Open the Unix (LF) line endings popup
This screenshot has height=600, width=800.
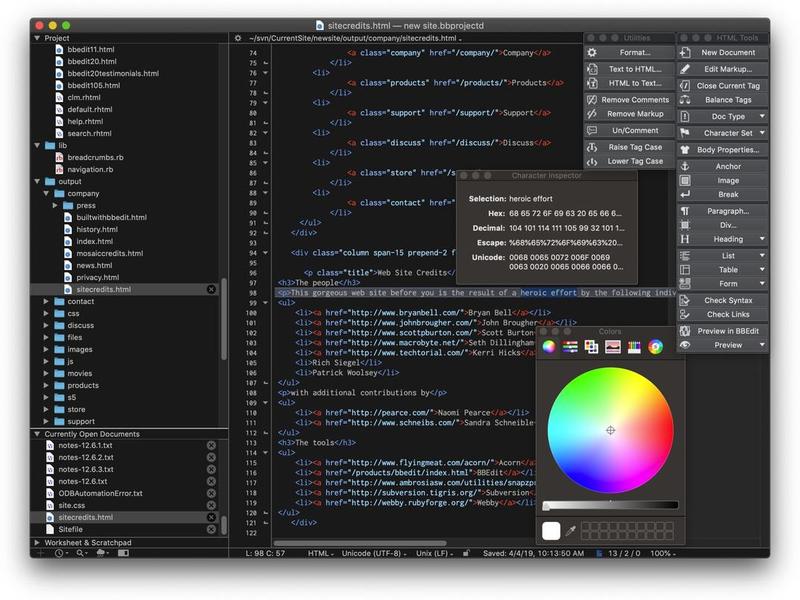point(434,553)
